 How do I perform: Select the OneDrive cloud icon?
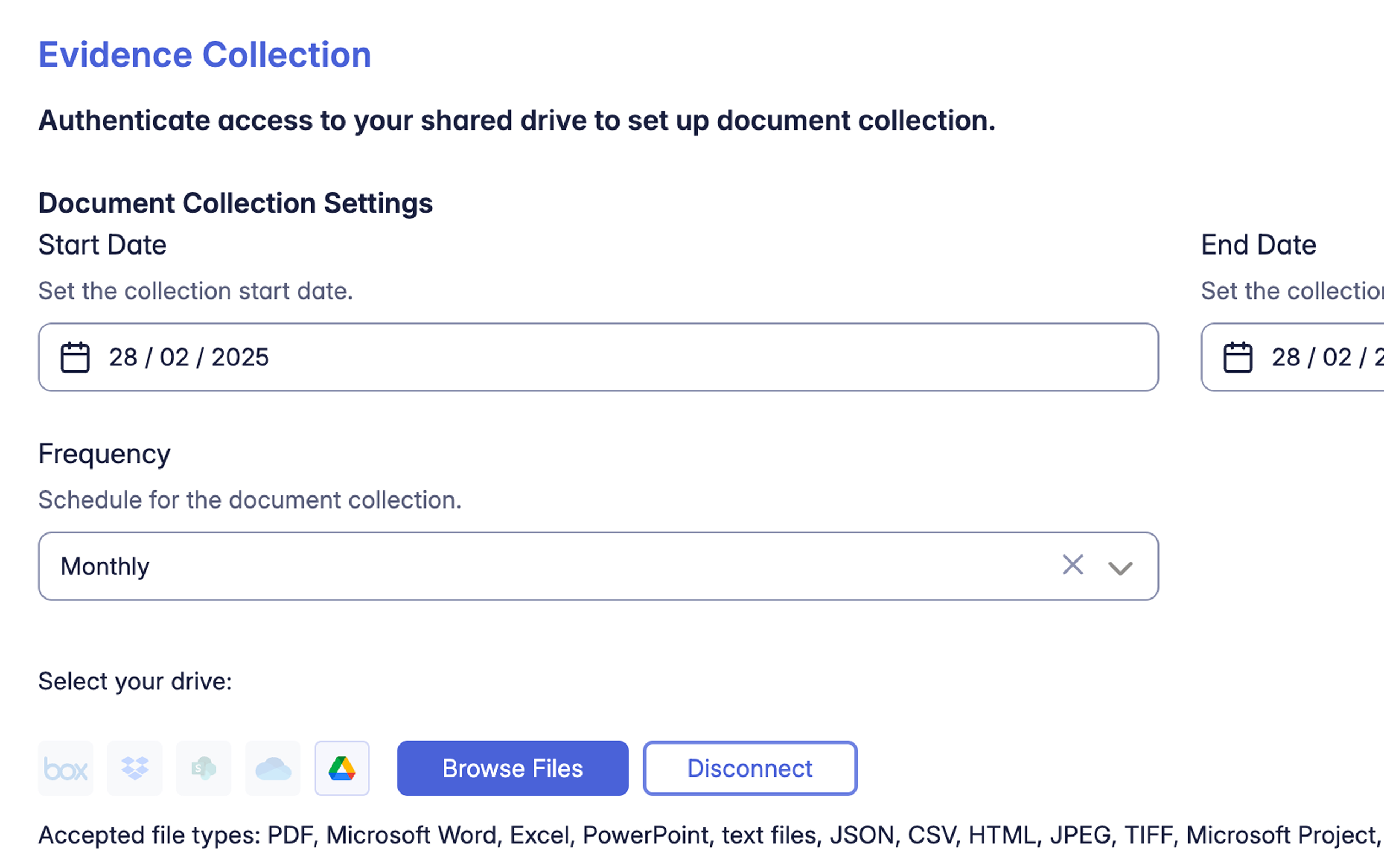(273, 768)
